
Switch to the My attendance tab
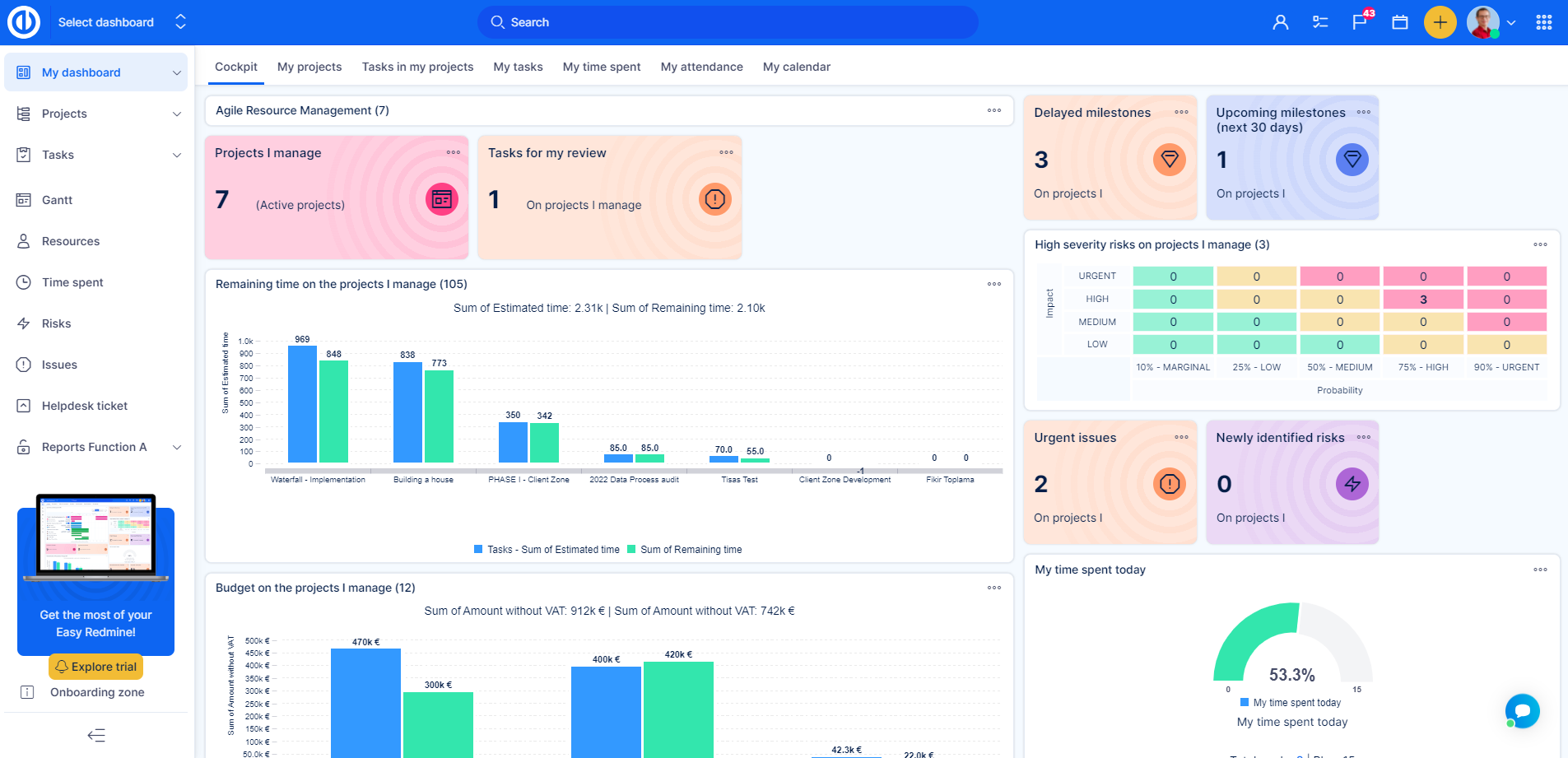[x=702, y=67]
